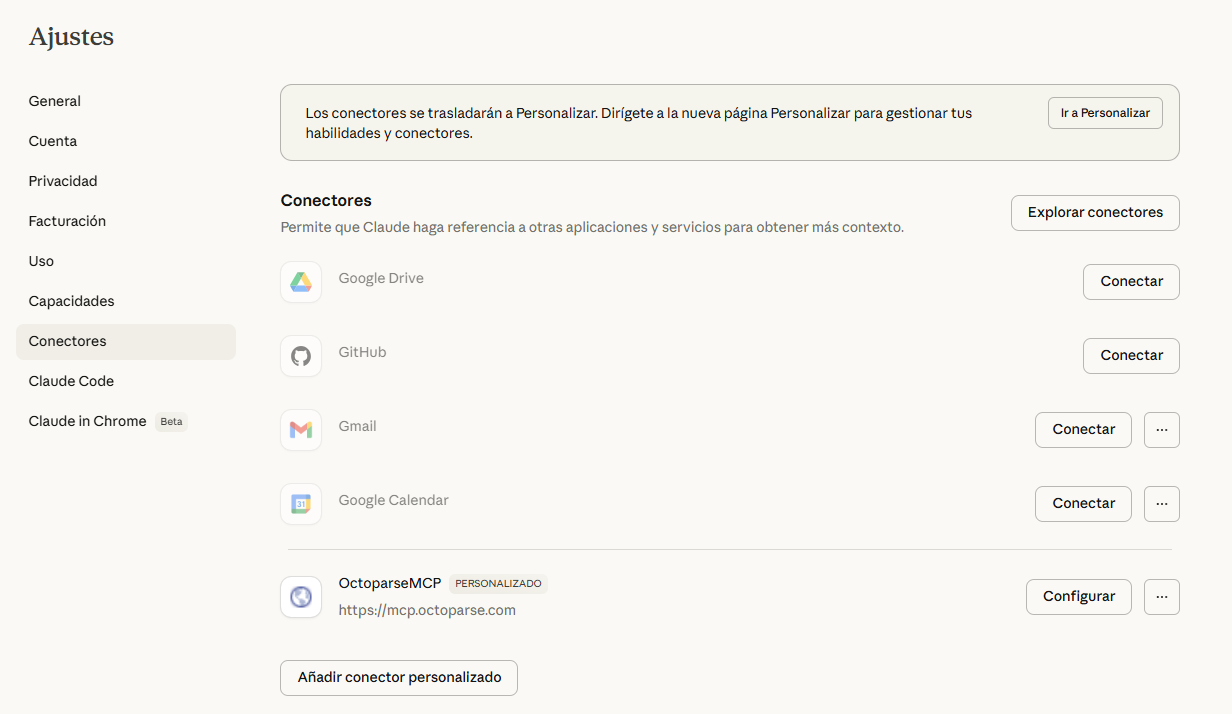Switch to the Capacidades section
The width and height of the screenshot is (1232, 714).
[72, 301]
